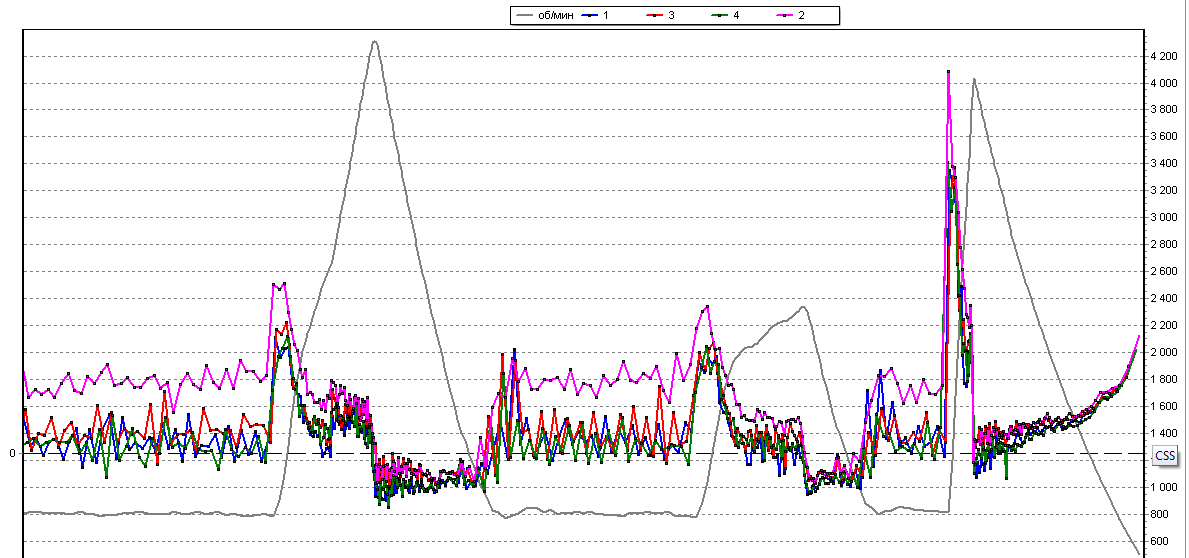Image resolution: width=1189 pixels, height=558 pixels.
Task: Click the tallest magenta spike peak
Action: tap(949, 71)
